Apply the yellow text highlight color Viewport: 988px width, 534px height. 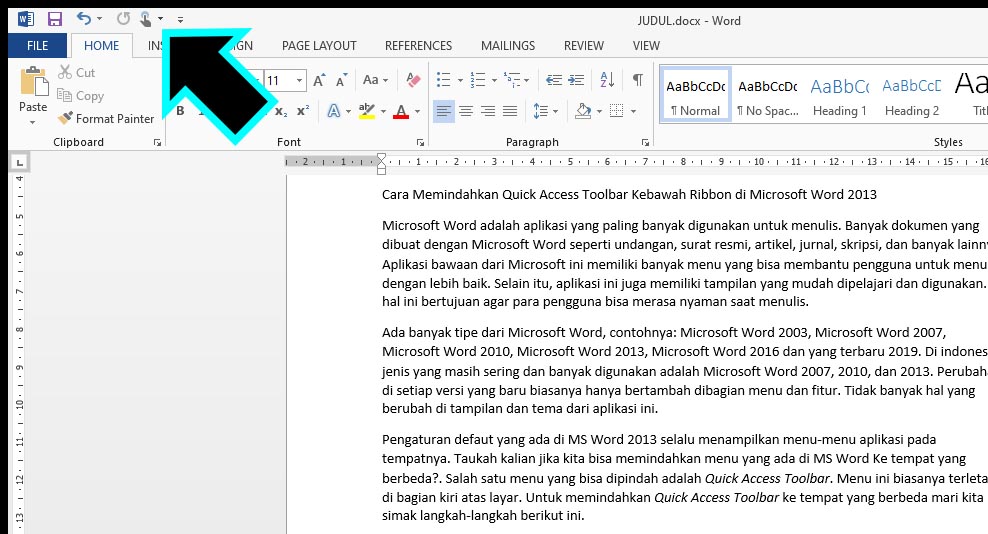367,112
